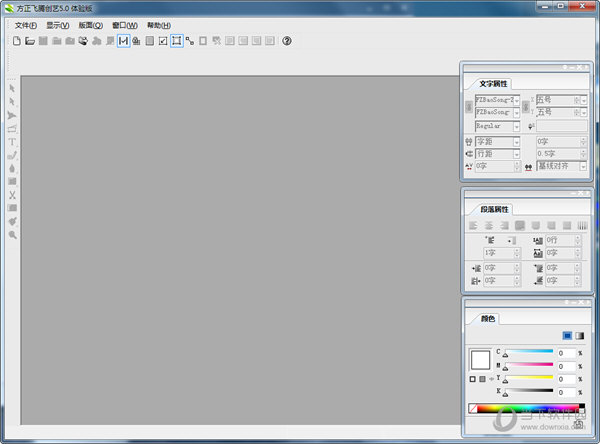
Task: Open the 文件 menu
Action: tap(26, 25)
